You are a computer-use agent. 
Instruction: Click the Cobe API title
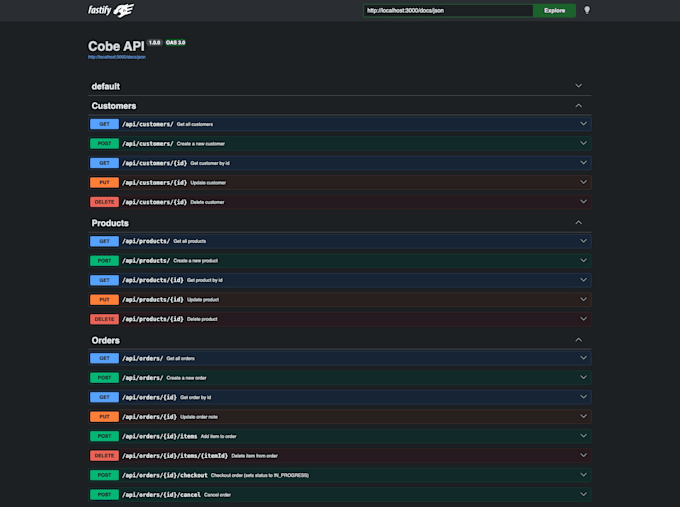tap(116, 46)
